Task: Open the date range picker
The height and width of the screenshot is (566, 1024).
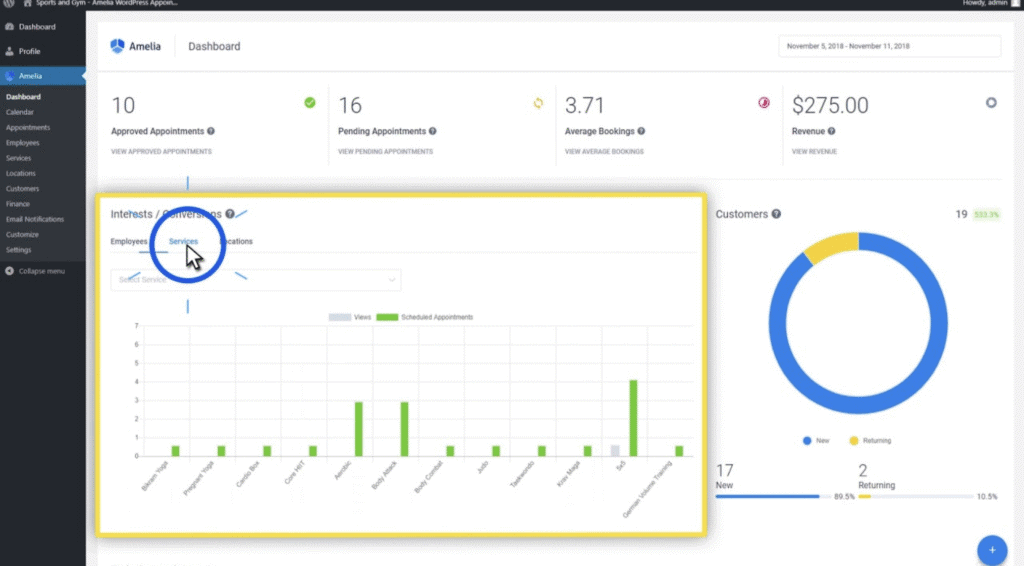Action: (889, 46)
